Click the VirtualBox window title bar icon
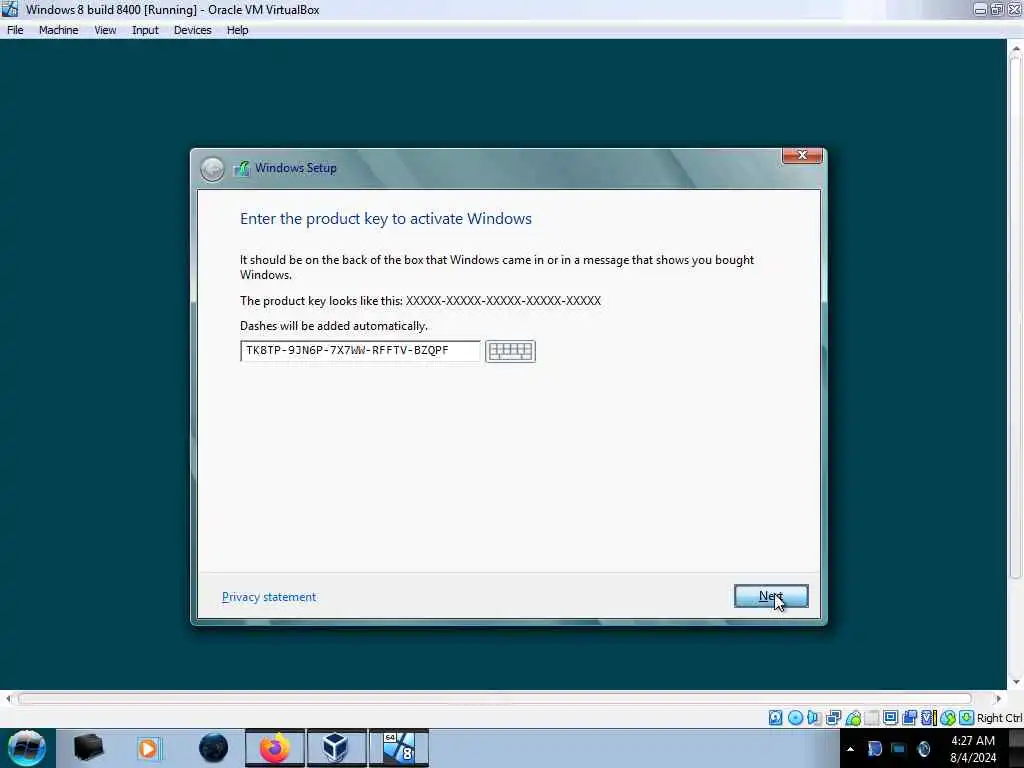Image resolution: width=1024 pixels, height=768 pixels. pos(10,10)
